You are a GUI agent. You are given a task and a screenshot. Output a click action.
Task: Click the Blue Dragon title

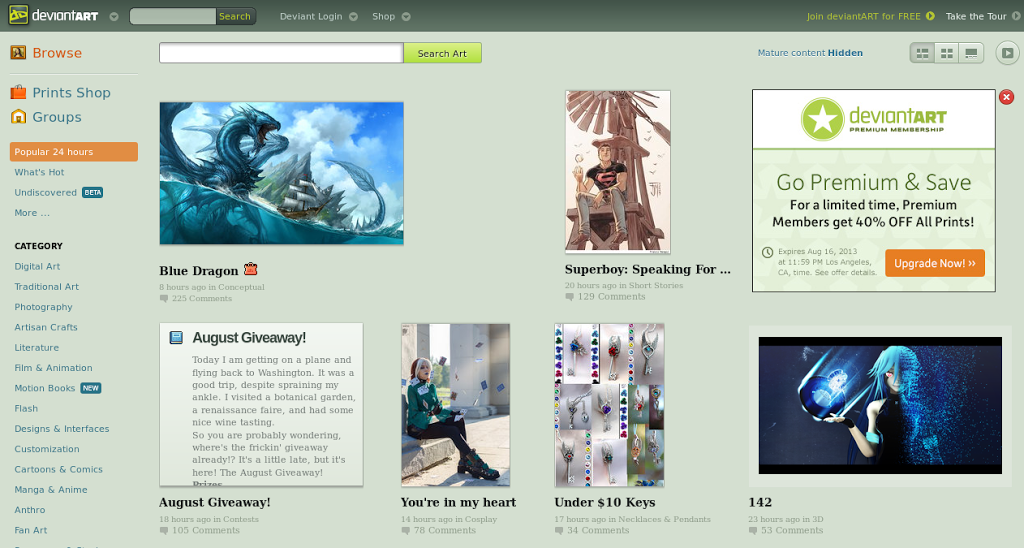coord(199,270)
